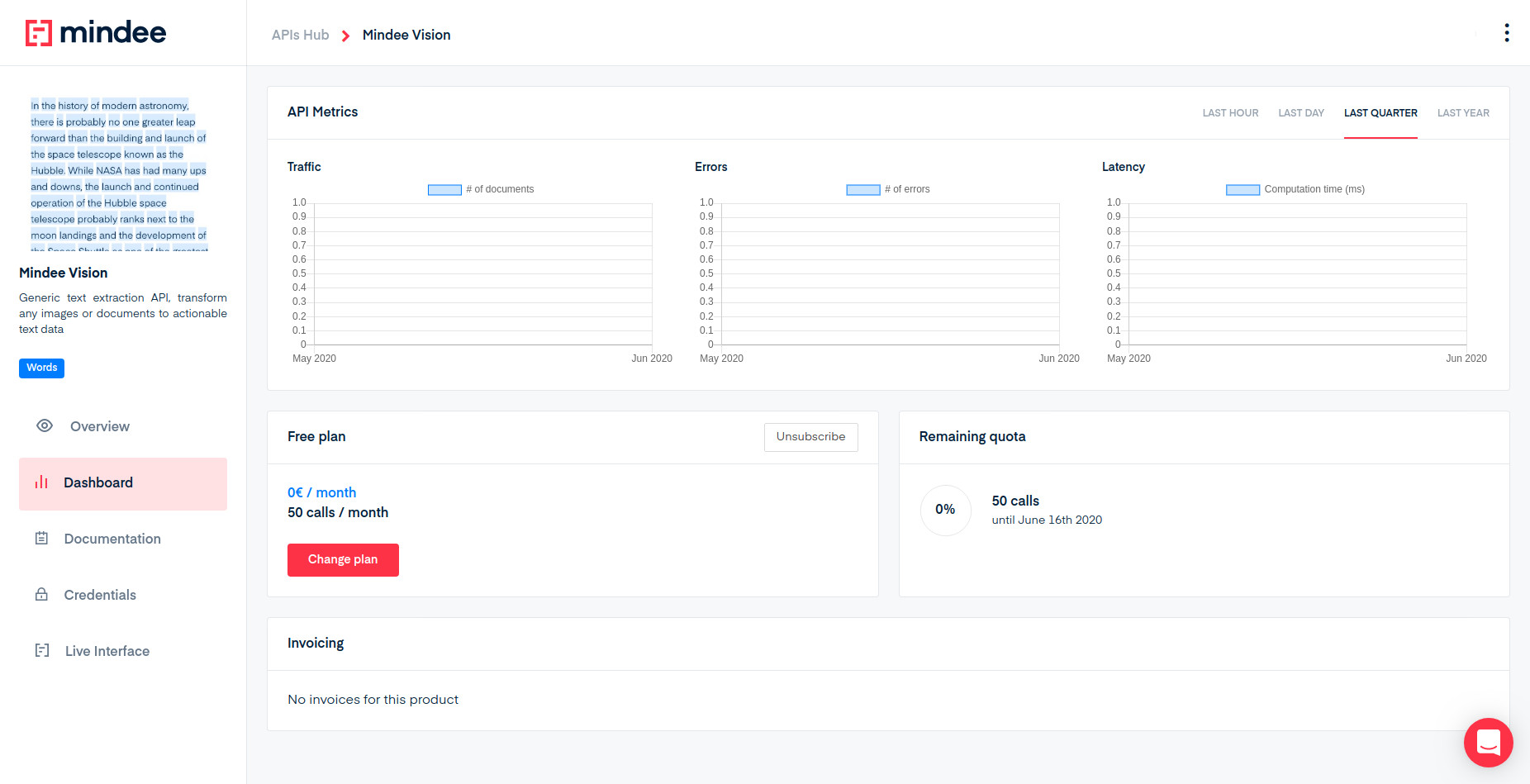Open Overview in the sidebar
Viewport: 1530px width, 784px height.
pyautogui.click(x=123, y=426)
